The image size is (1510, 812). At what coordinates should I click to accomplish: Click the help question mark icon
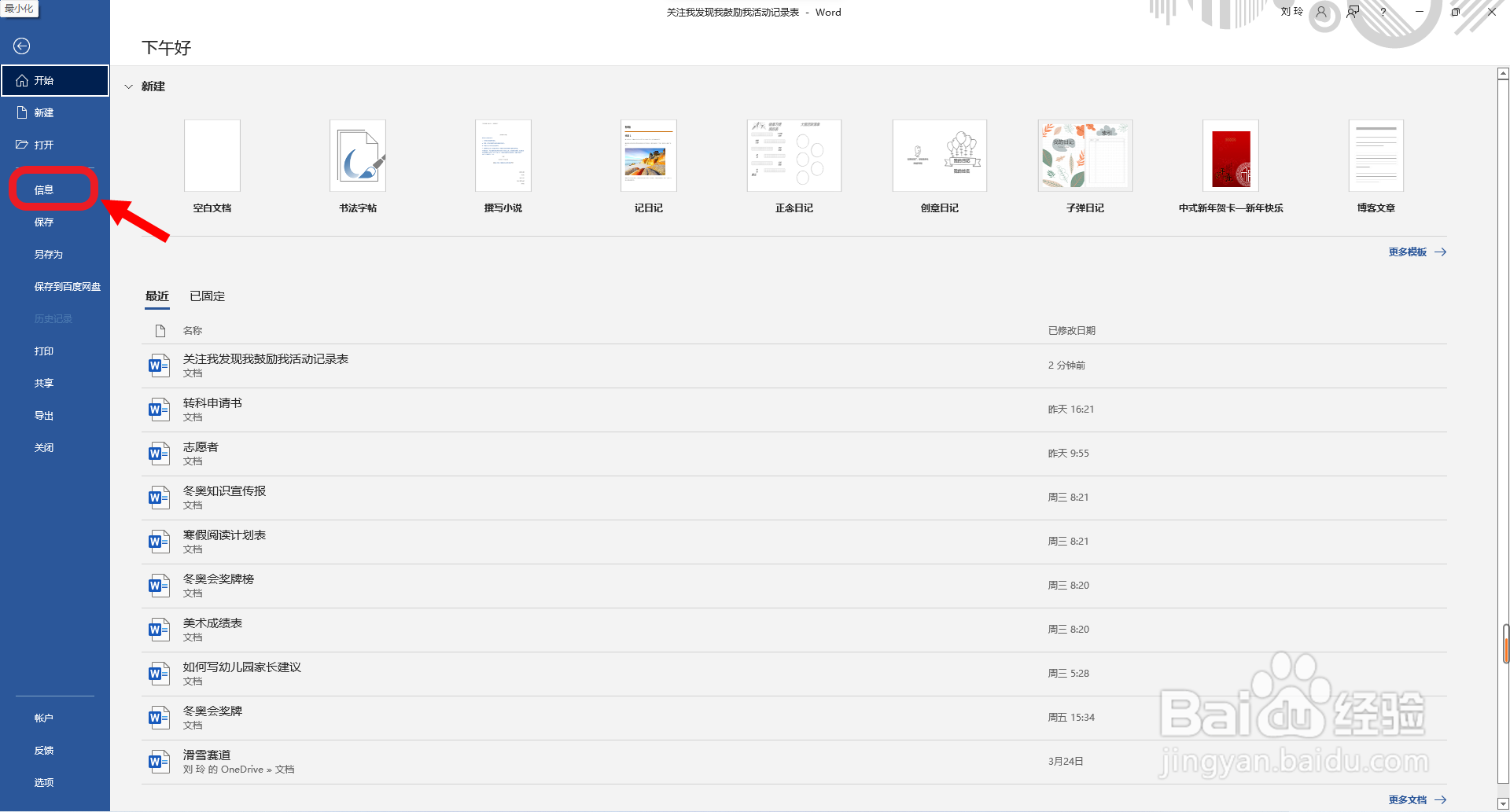1383,12
